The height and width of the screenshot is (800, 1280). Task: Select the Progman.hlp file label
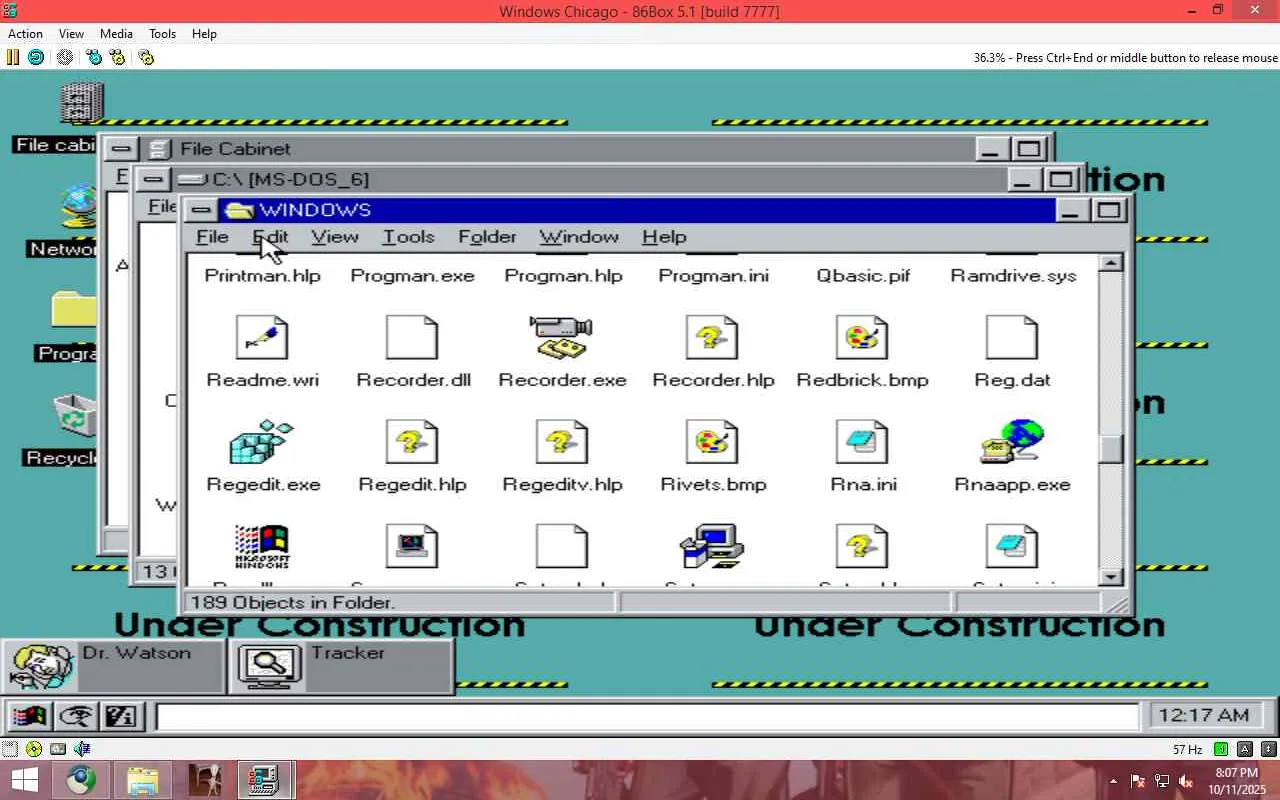pyautogui.click(x=563, y=276)
